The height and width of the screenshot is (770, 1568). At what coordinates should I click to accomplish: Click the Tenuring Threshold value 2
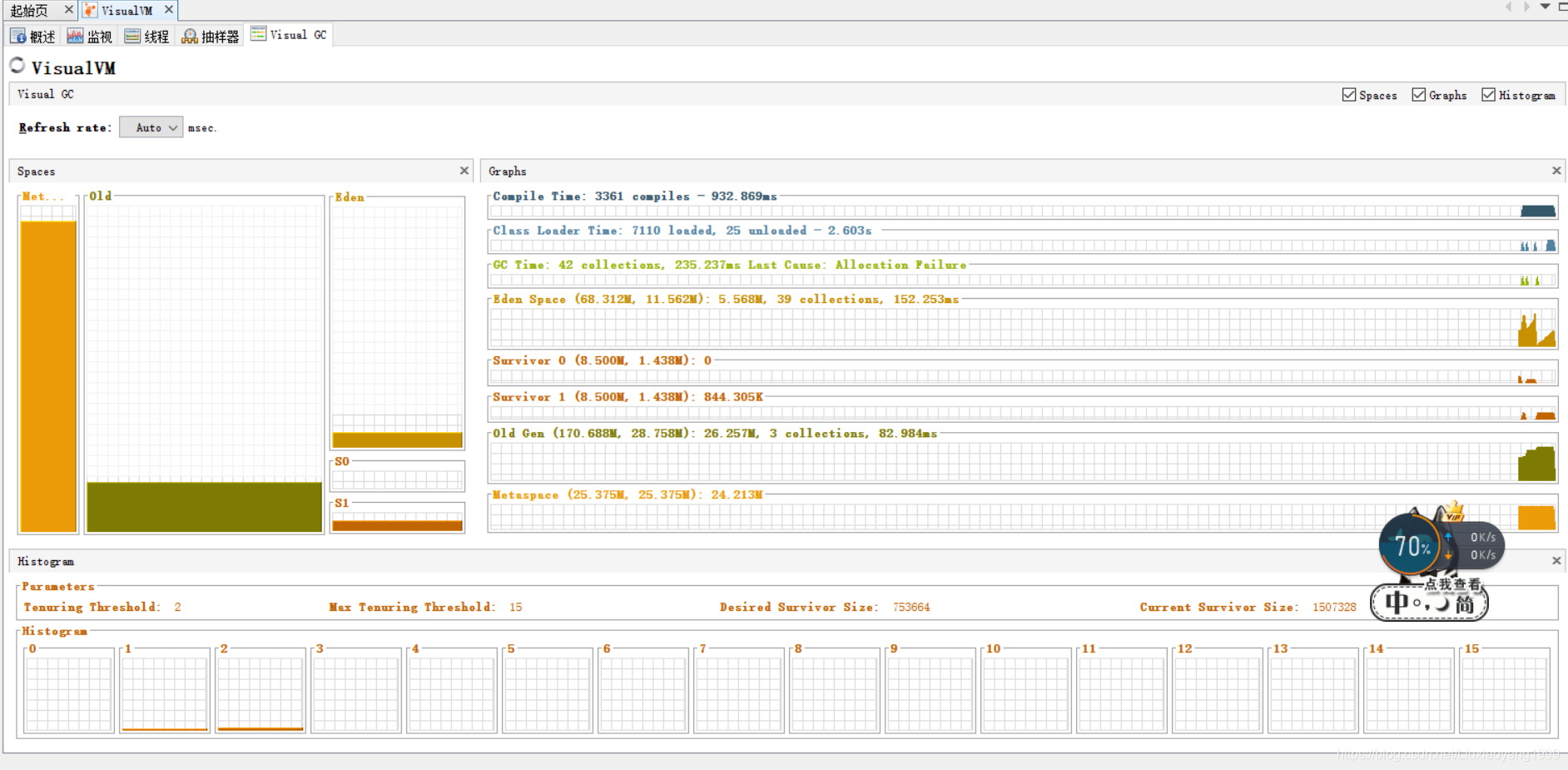point(177,607)
